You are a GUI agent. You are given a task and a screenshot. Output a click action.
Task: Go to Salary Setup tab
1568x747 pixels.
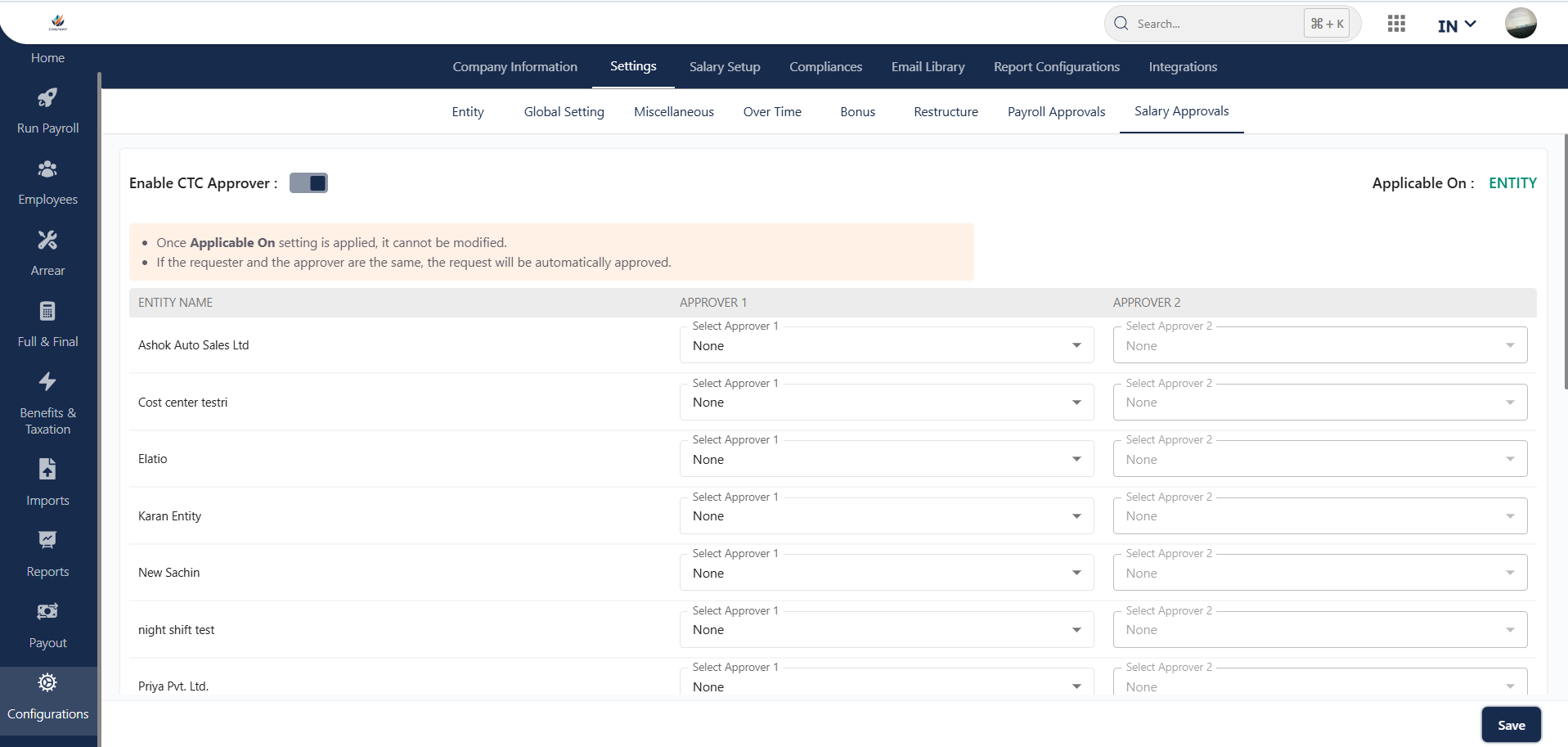point(725,66)
